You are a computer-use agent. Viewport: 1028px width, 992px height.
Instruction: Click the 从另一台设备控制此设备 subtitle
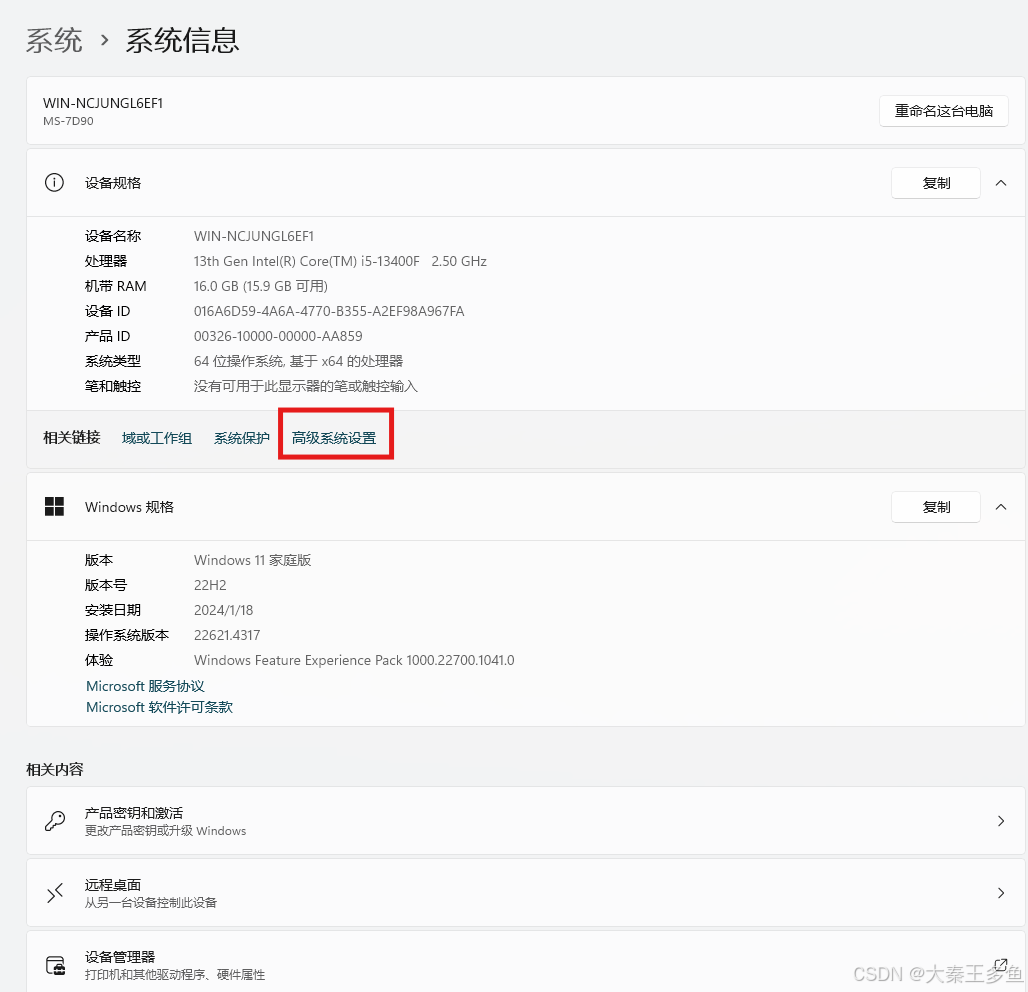pyautogui.click(x=151, y=903)
